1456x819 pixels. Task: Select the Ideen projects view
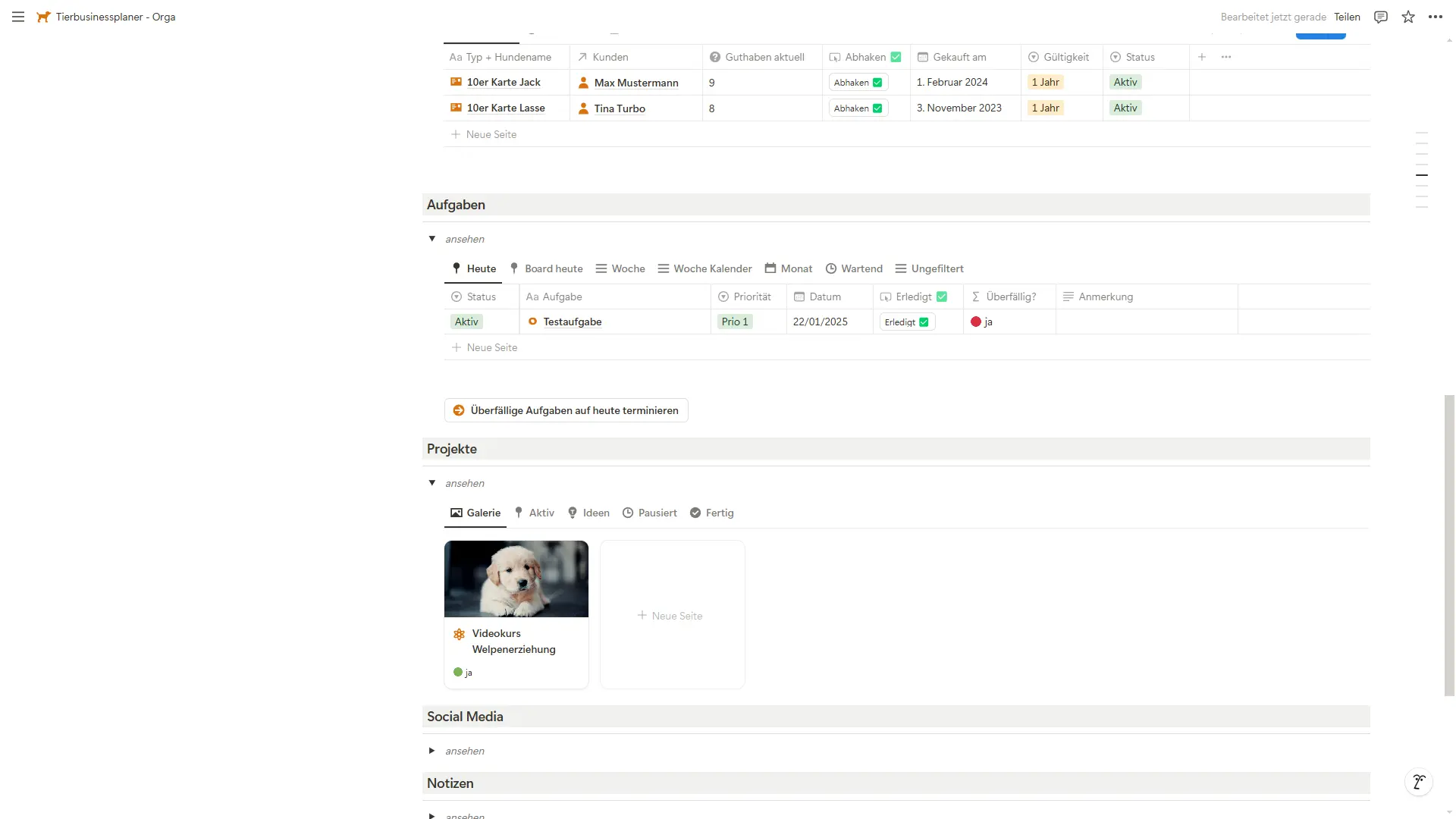coord(588,513)
